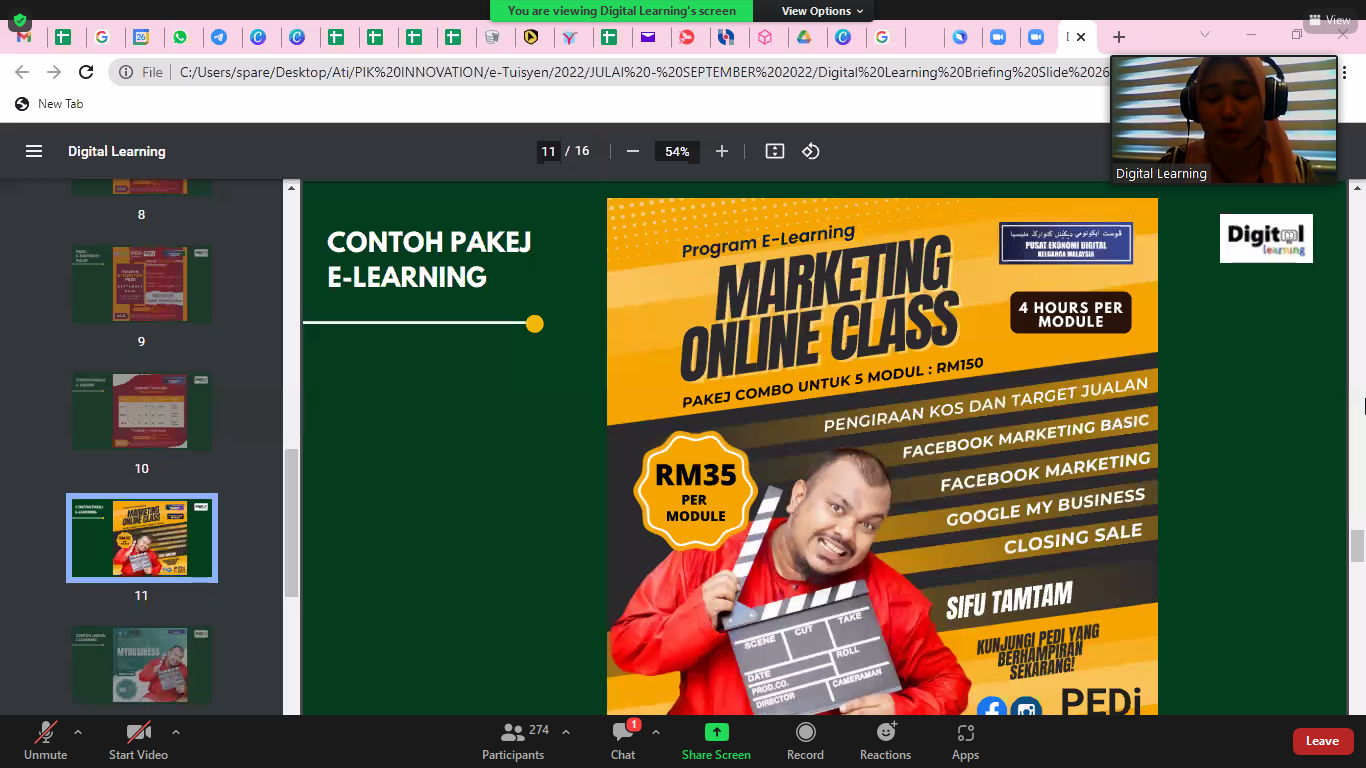1366x768 pixels.
Task: Click the 'You are viewing Digital Learning's screen' banner
Action: tap(622, 11)
